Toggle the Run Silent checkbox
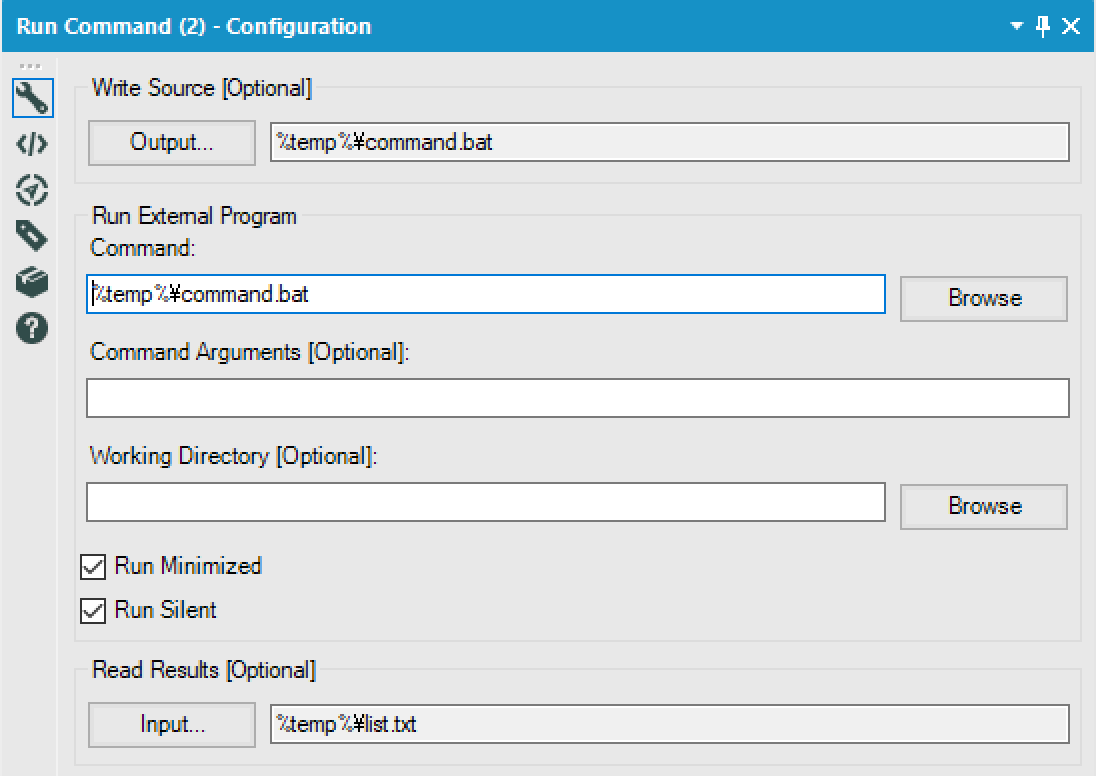1096x776 pixels. point(93,611)
